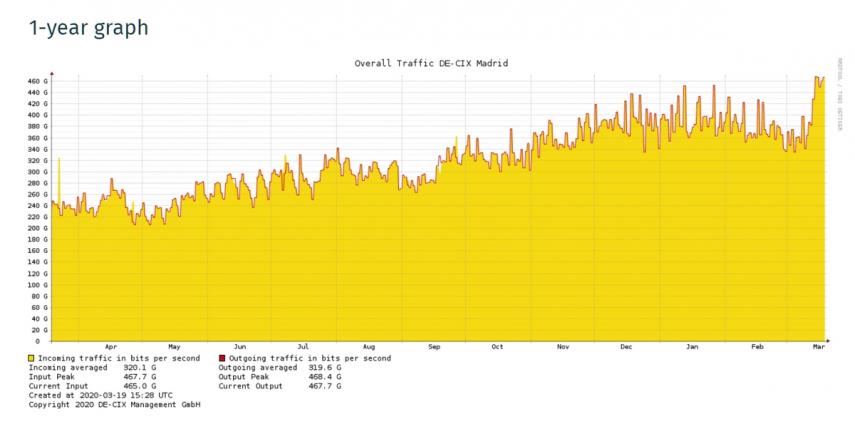Click the 'Aug' x-axis month label
Image resolution: width=855 pixels, height=424 pixels.
tap(369, 347)
